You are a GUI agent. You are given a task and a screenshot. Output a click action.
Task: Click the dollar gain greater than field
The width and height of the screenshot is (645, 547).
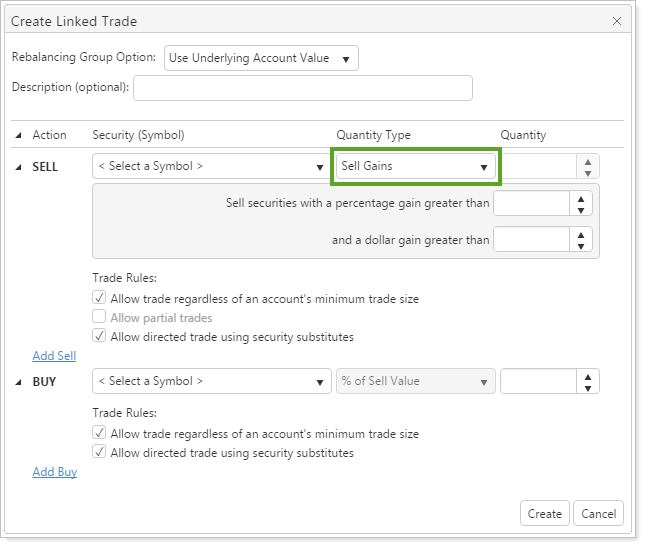[x=532, y=240]
